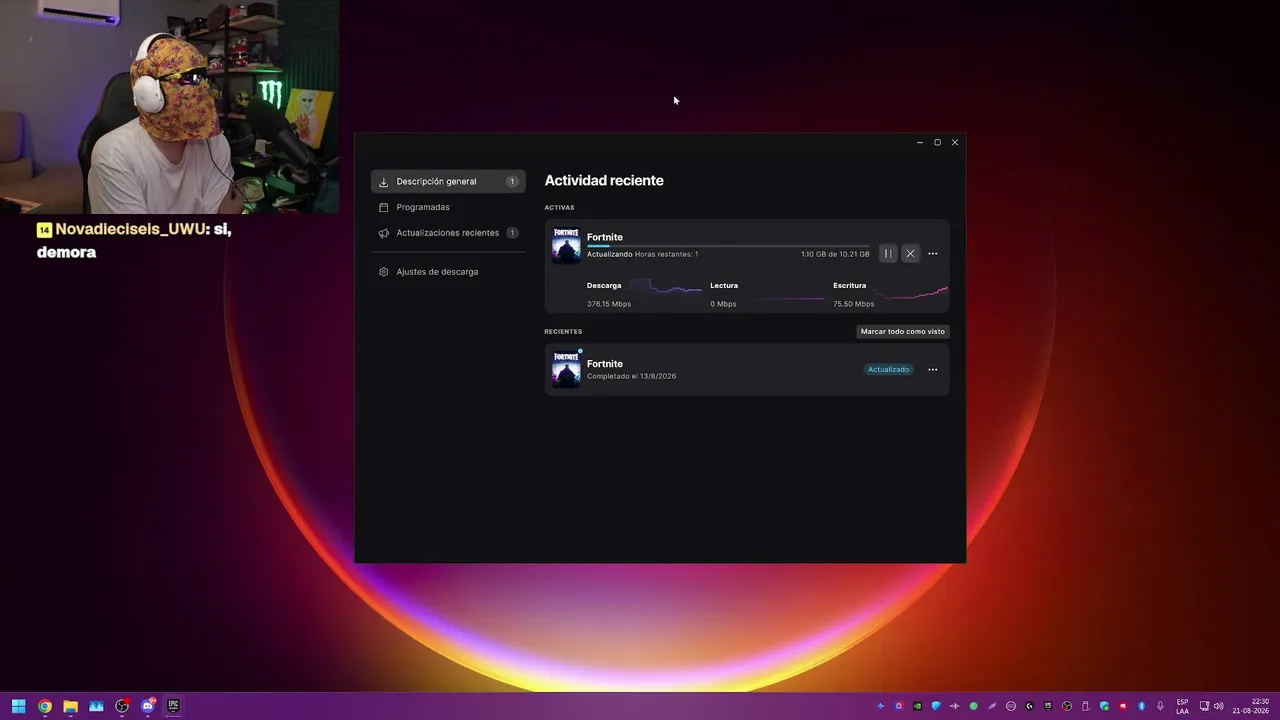Click the microphone tray icon
This screenshot has width=1280, height=720.
pos(1160,706)
